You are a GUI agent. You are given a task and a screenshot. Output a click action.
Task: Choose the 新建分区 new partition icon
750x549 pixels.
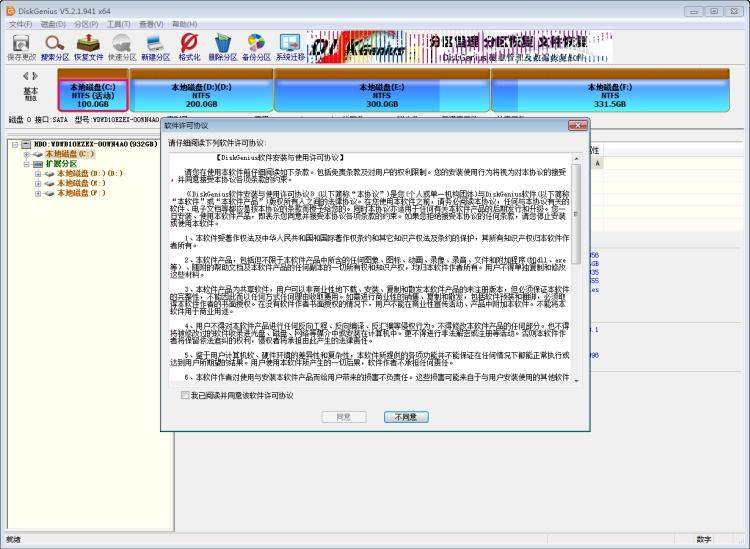(155, 47)
